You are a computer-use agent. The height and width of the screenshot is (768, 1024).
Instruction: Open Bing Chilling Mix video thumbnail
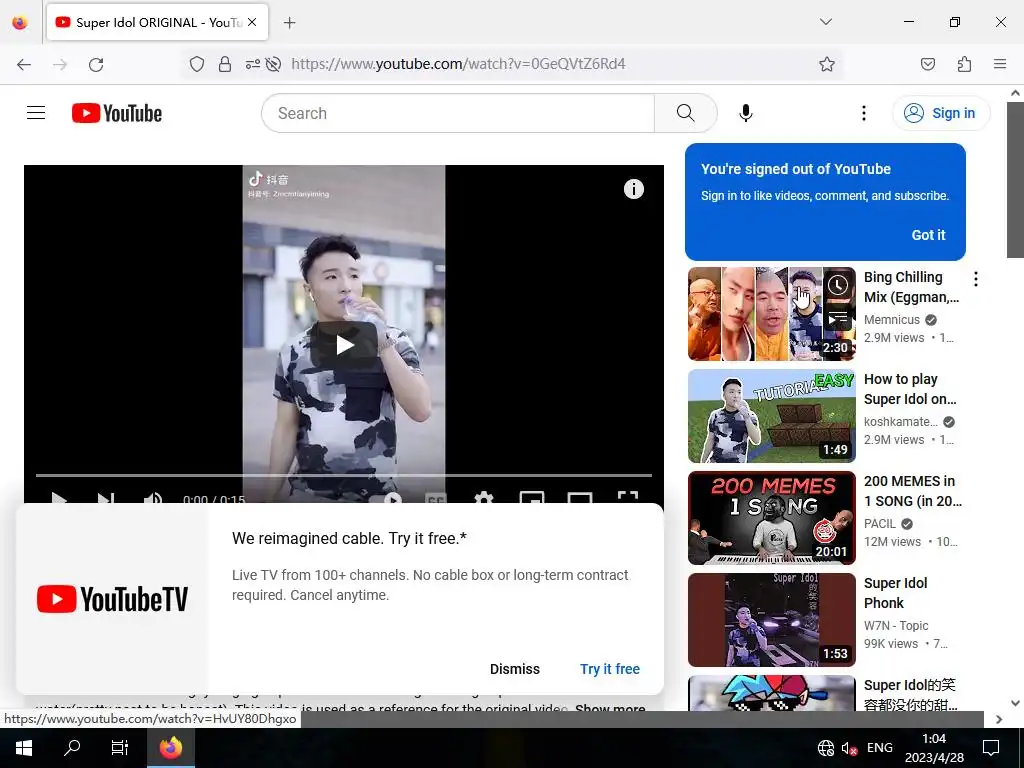click(771, 314)
